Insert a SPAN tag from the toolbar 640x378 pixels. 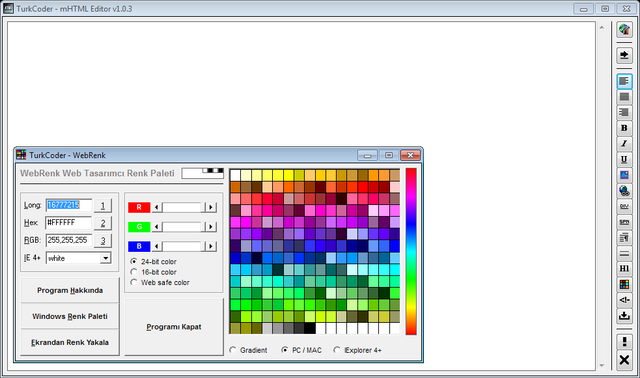(x=624, y=222)
